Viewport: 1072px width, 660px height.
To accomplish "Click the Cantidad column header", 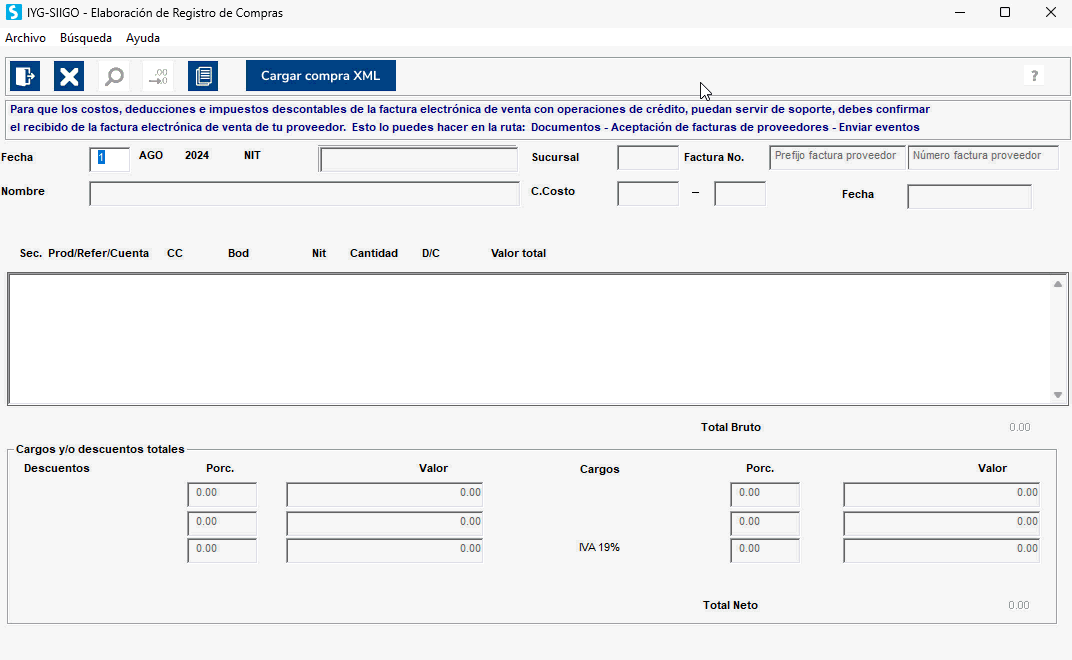I will 374,253.
